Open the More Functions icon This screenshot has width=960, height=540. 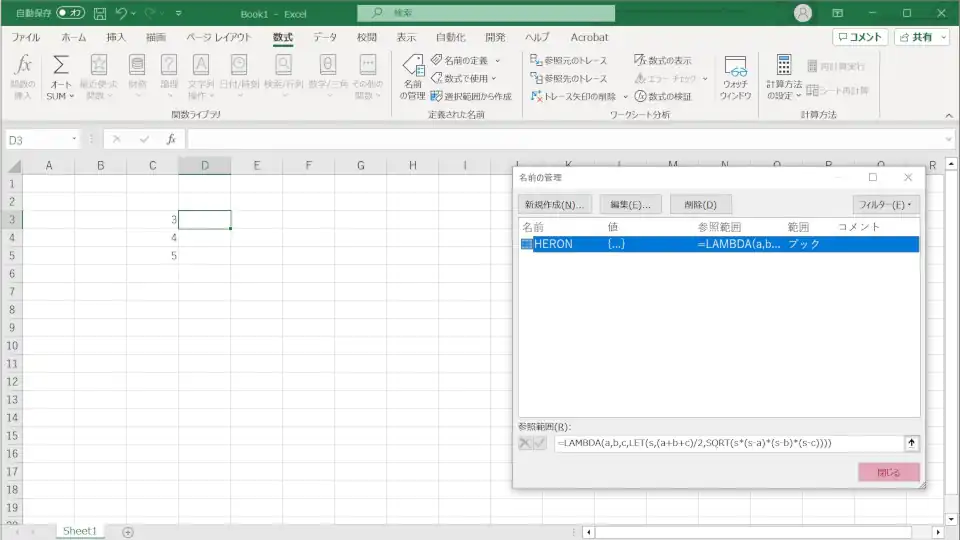click(367, 65)
